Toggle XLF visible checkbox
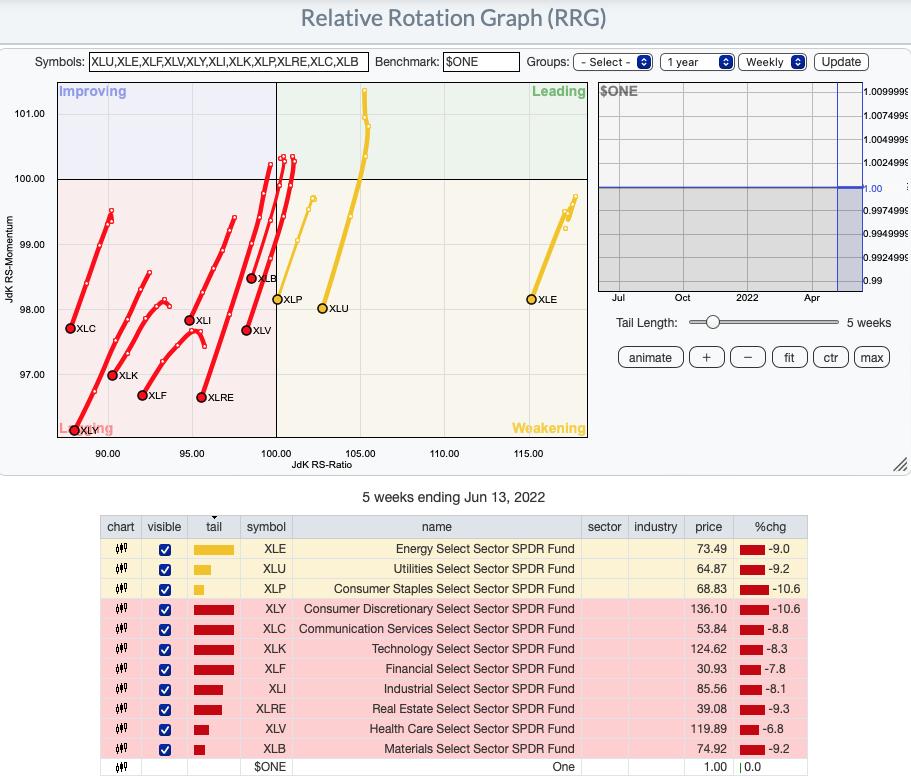 (165, 669)
